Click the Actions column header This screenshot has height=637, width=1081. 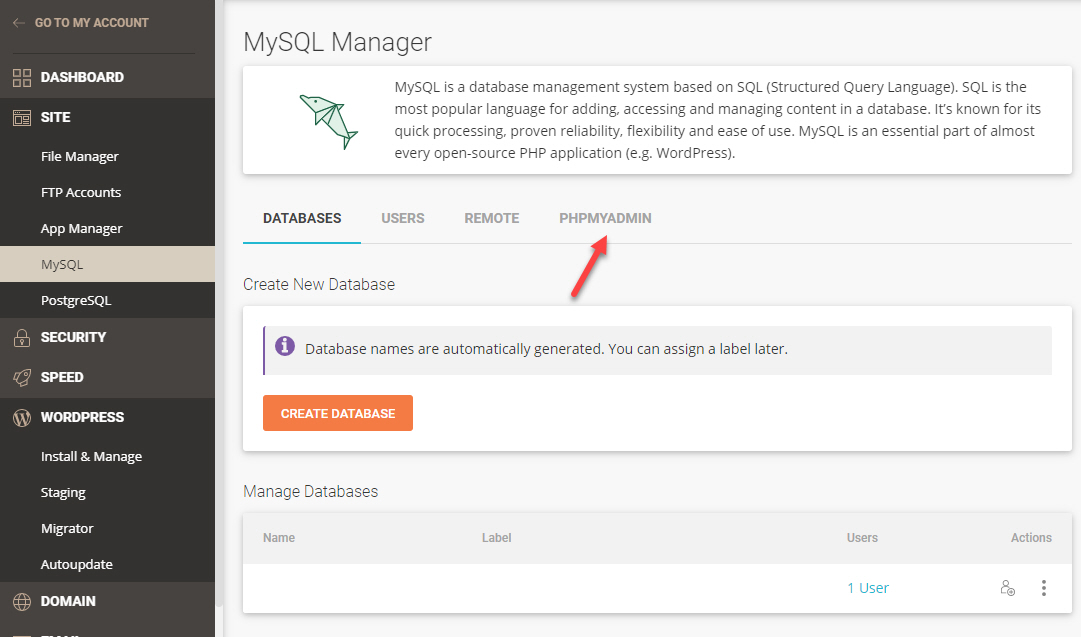point(1031,538)
